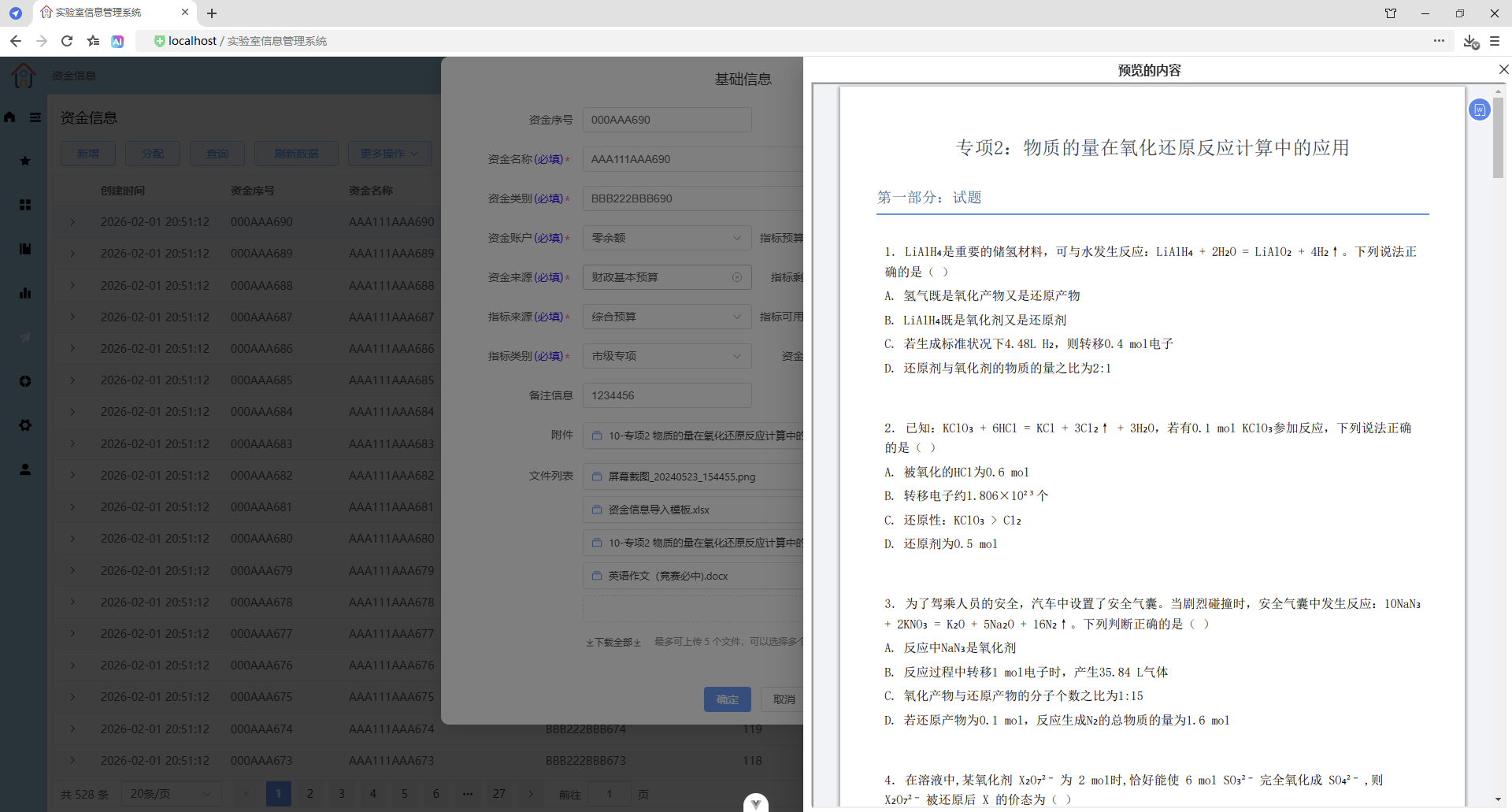Go to home via sidebar home icon
The height and width of the screenshot is (812, 1512).
pyautogui.click(x=9, y=117)
